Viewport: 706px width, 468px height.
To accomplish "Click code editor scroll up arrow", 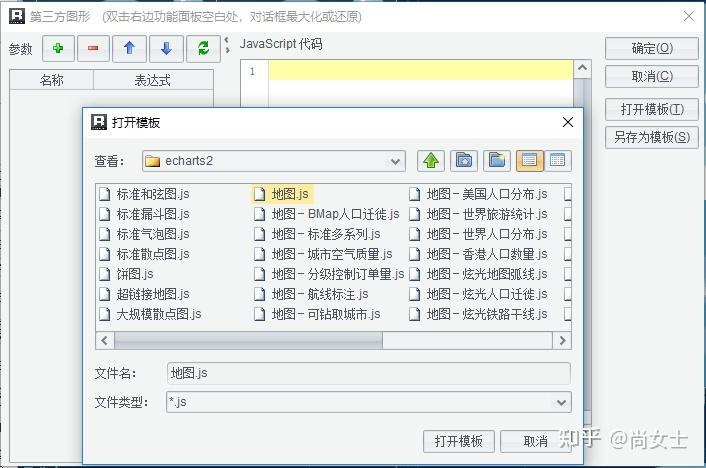I will (582, 68).
